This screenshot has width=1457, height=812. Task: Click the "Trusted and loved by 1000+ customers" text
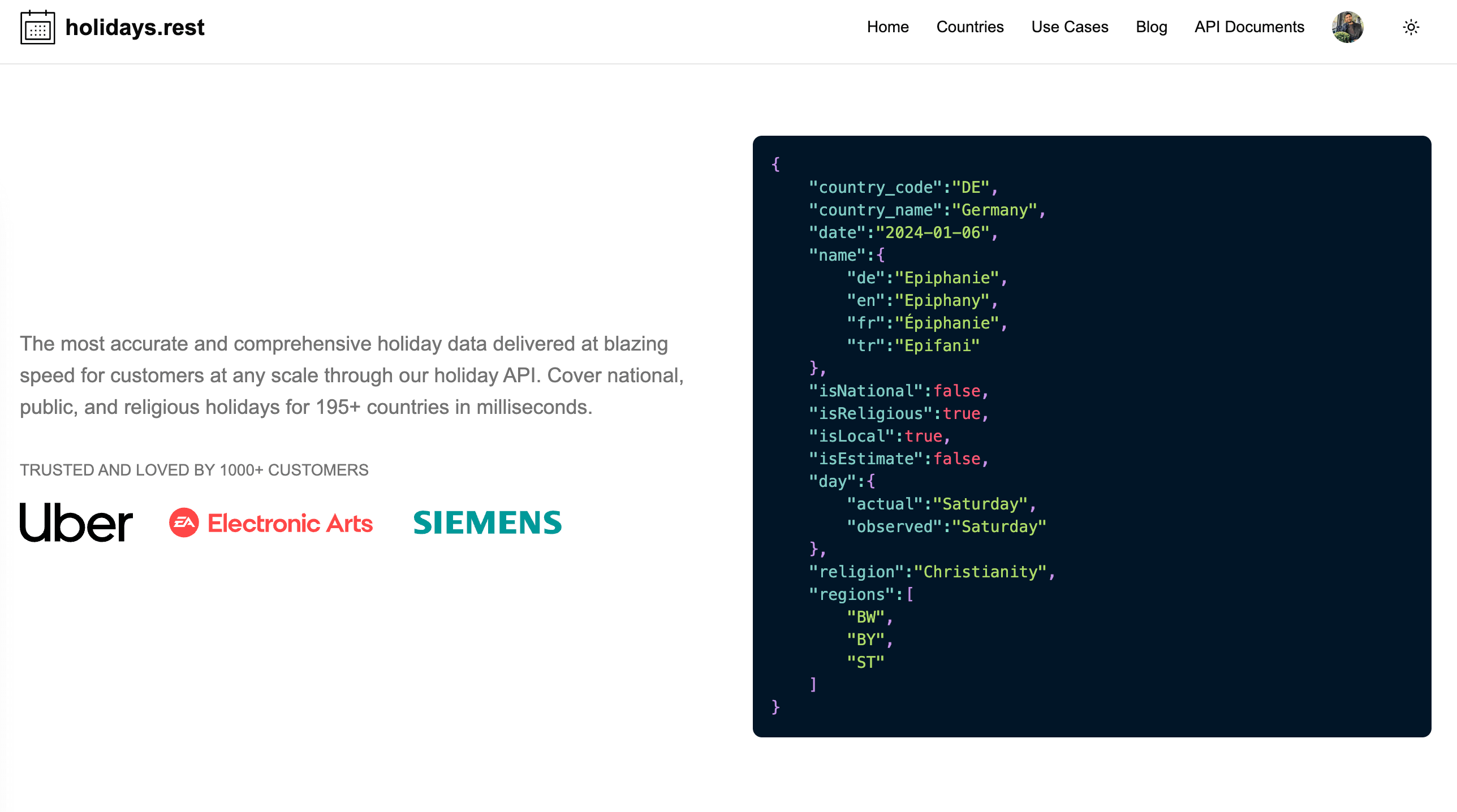(x=194, y=470)
